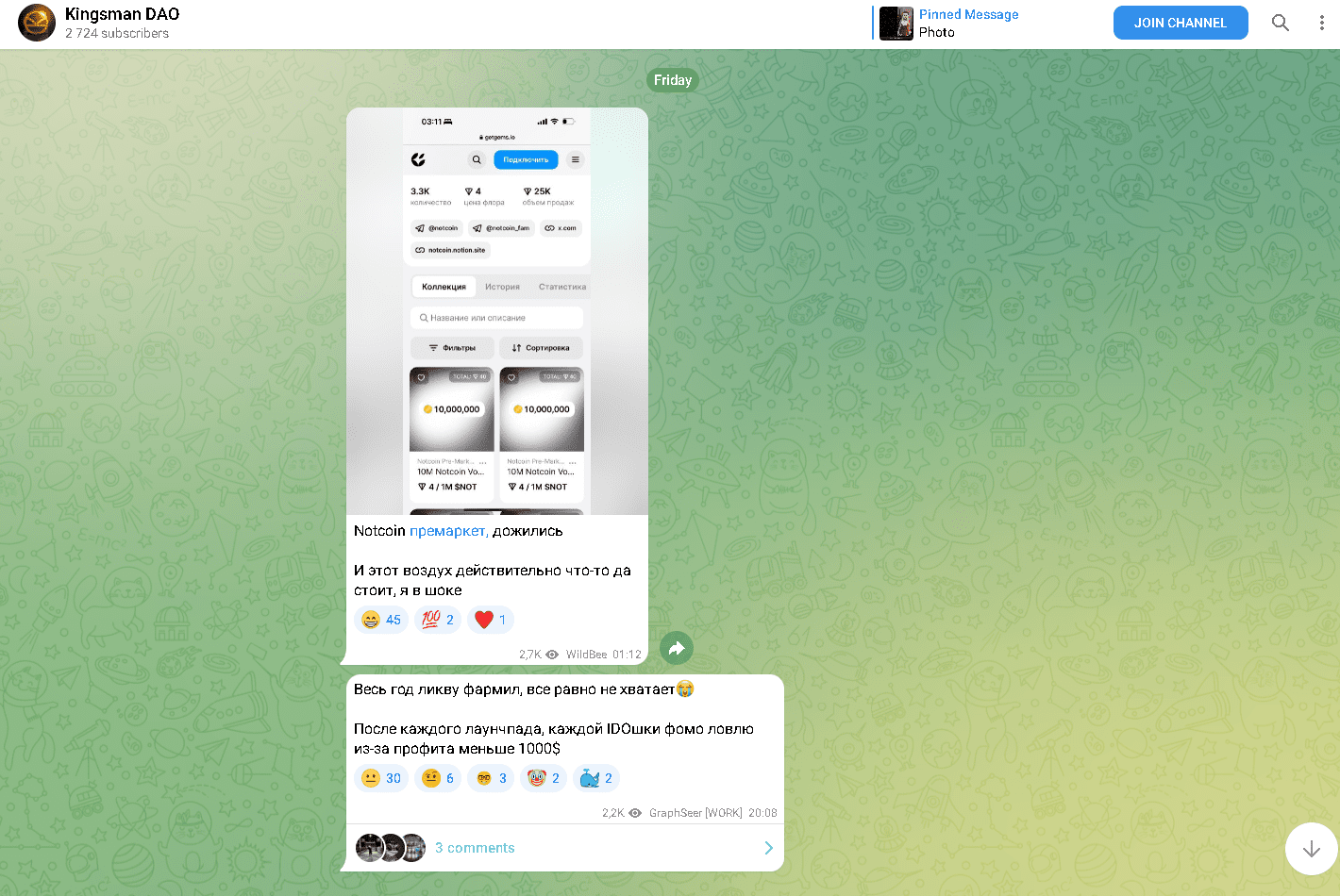
Task: Click the 2 724 subscribers text
Action: click(117, 33)
